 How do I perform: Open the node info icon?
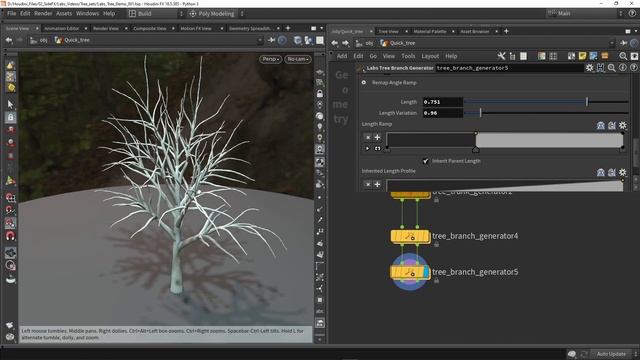(x=622, y=68)
